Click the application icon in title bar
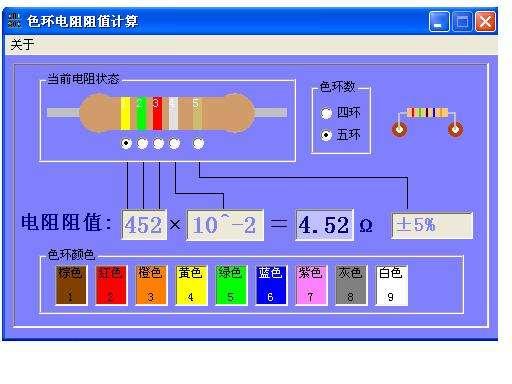Viewport: 512px width, 384px height. (x=14, y=21)
